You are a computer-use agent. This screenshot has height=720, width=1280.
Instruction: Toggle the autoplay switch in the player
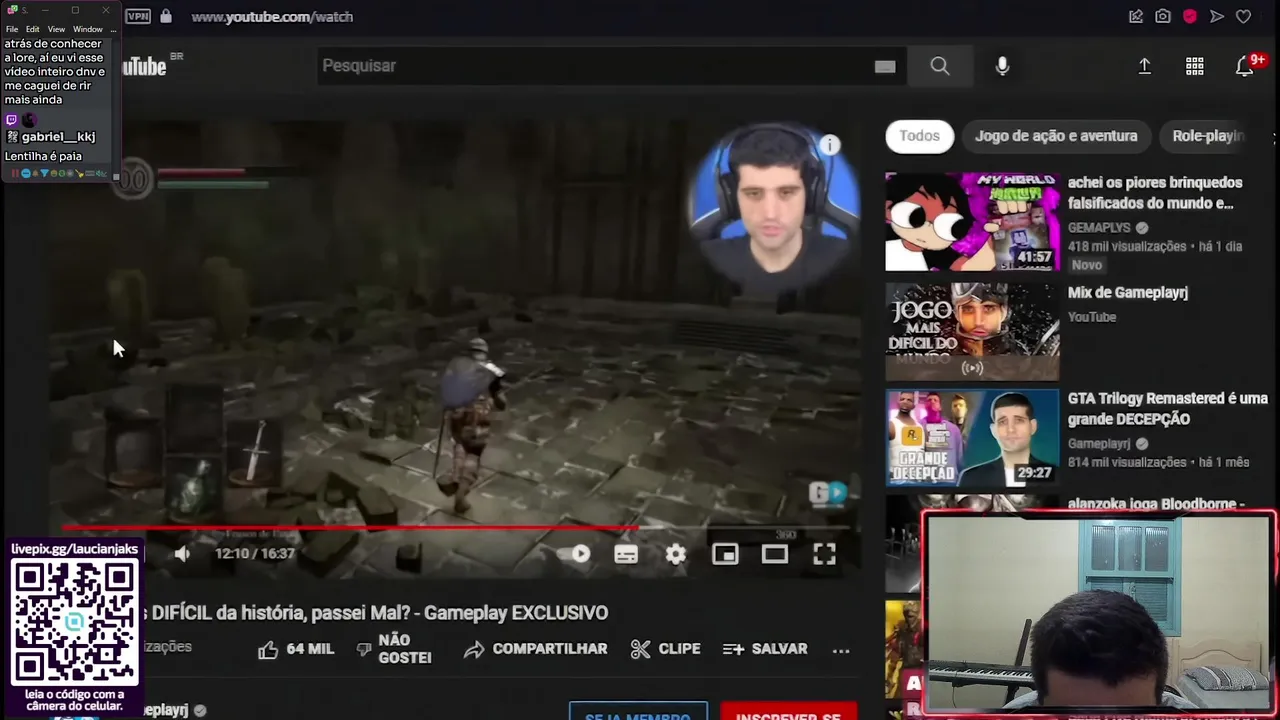point(575,554)
